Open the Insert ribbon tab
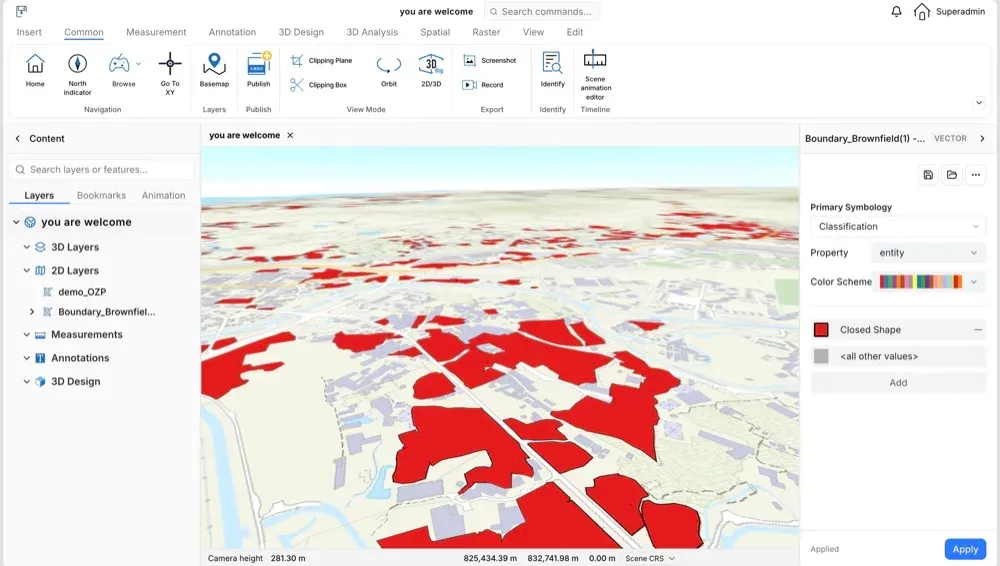1000x566 pixels. coord(29,32)
